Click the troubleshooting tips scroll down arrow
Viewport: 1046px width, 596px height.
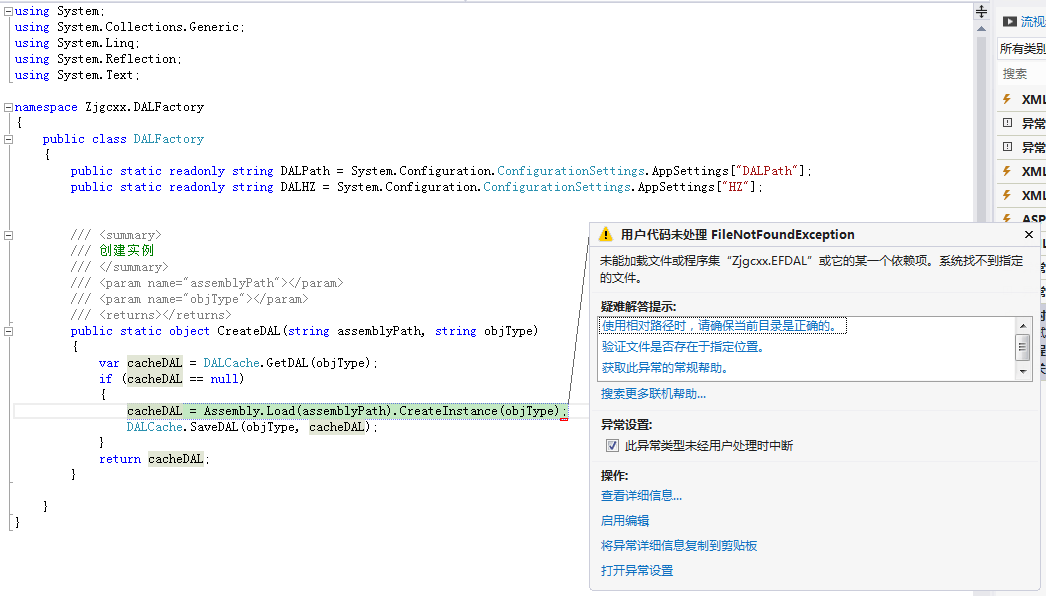[1023, 372]
